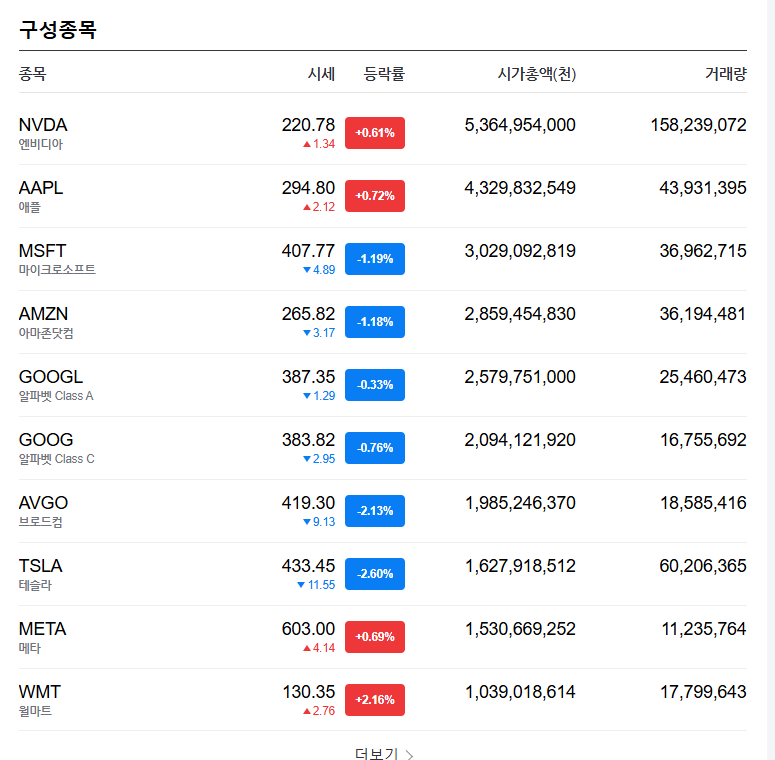Click trading volume 36,962,715
Viewport: 775px width, 760px height.
coord(703,251)
